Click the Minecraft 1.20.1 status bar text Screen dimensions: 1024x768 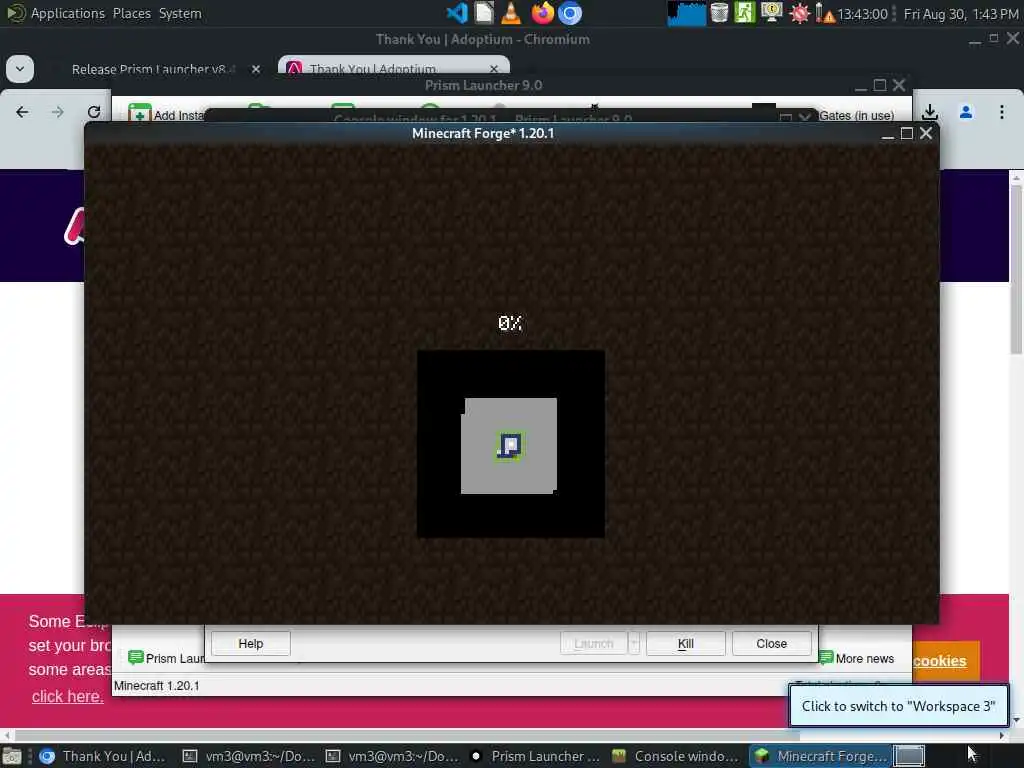click(157, 686)
